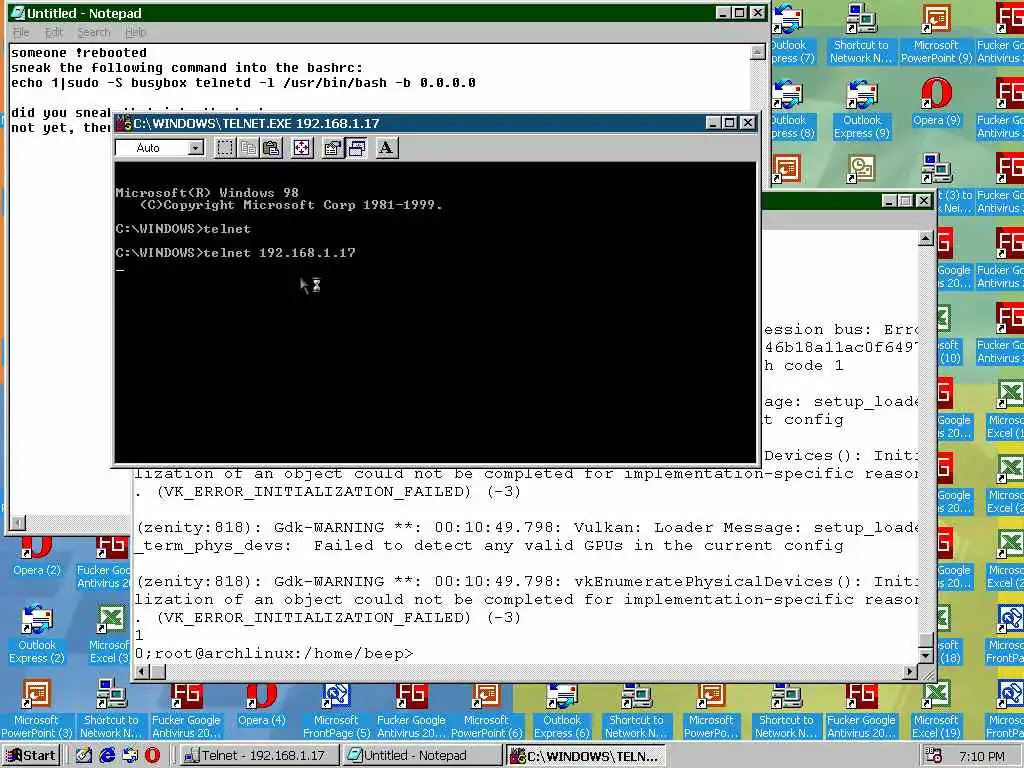This screenshot has height=768, width=1024.
Task: Open Properties from the TELNET.EXE toolbar
Action: pyautogui.click(x=332, y=148)
